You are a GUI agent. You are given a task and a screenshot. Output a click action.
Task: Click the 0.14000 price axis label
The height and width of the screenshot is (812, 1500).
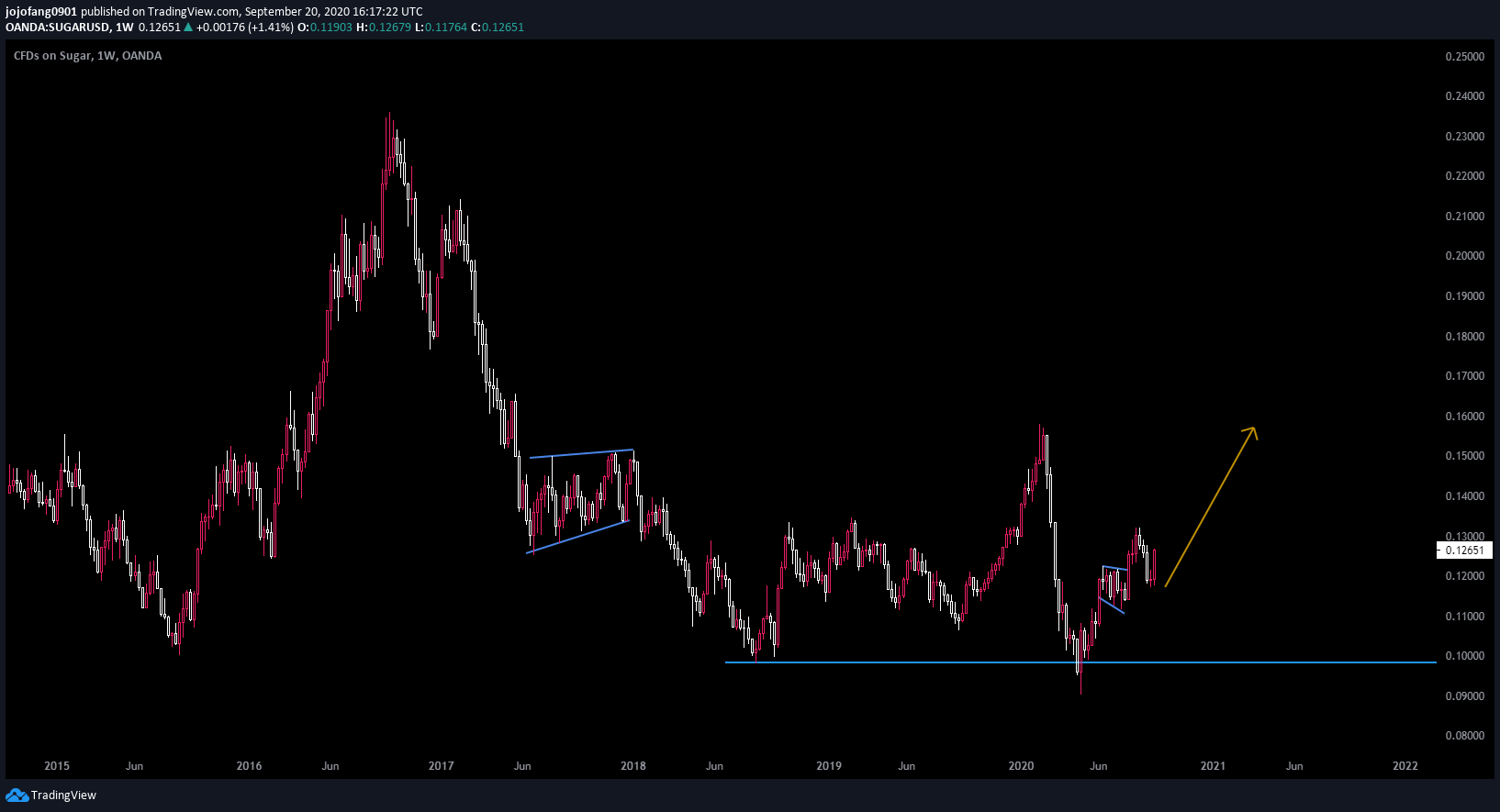[1464, 496]
